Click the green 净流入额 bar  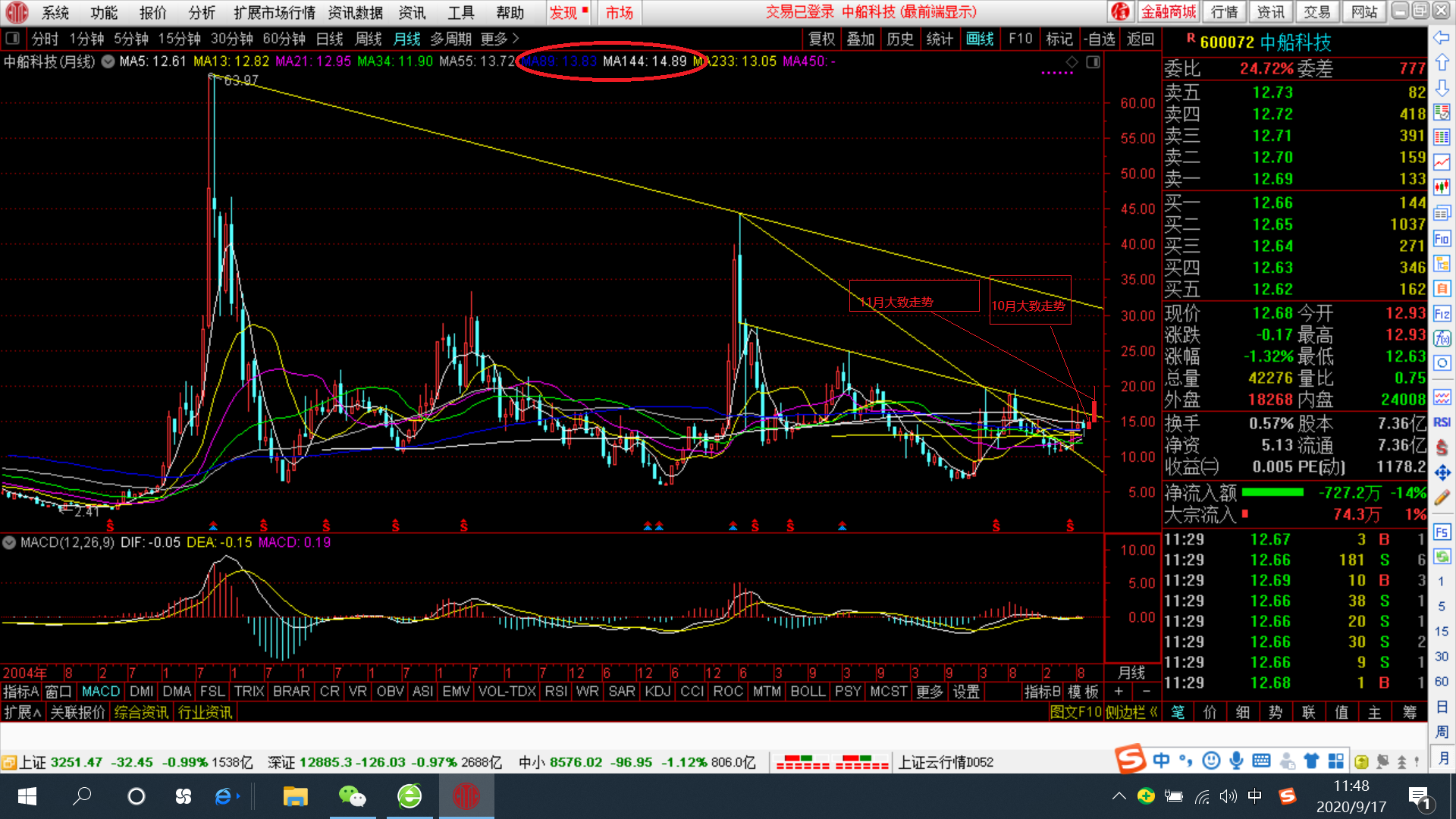point(1273,493)
